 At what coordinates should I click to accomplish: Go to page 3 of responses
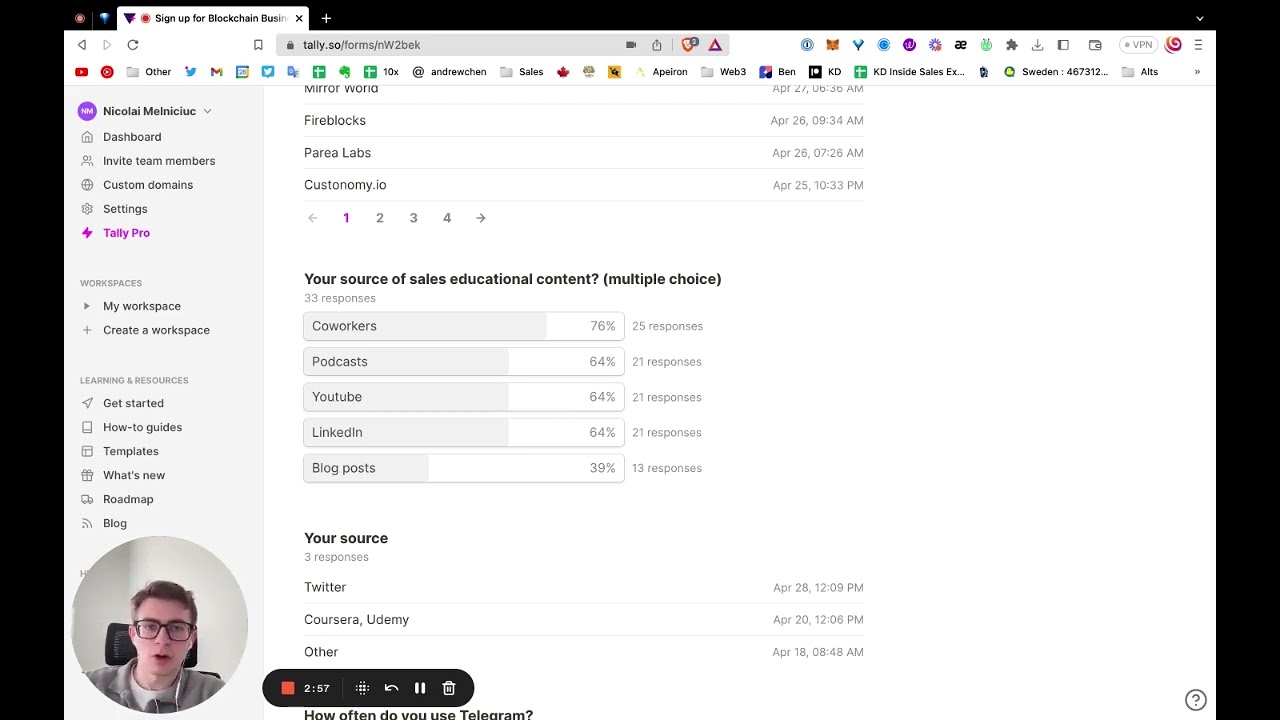413,218
